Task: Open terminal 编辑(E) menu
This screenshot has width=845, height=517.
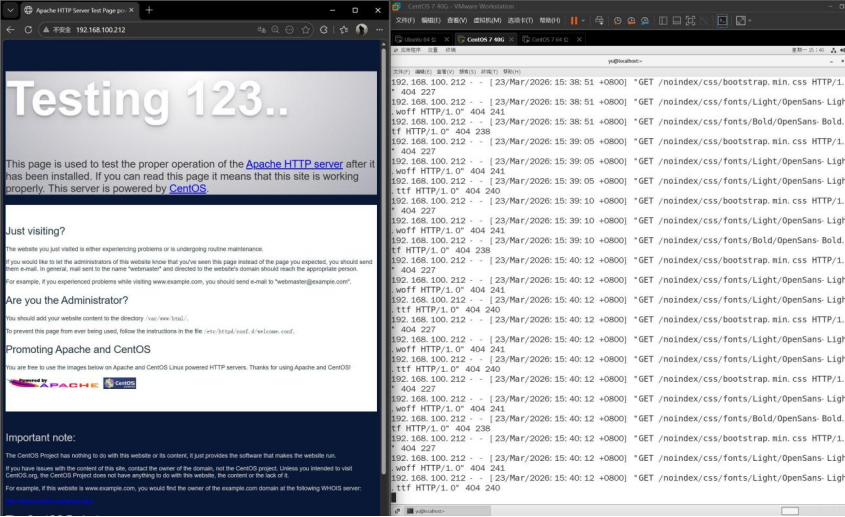Action: click(x=423, y=72)
